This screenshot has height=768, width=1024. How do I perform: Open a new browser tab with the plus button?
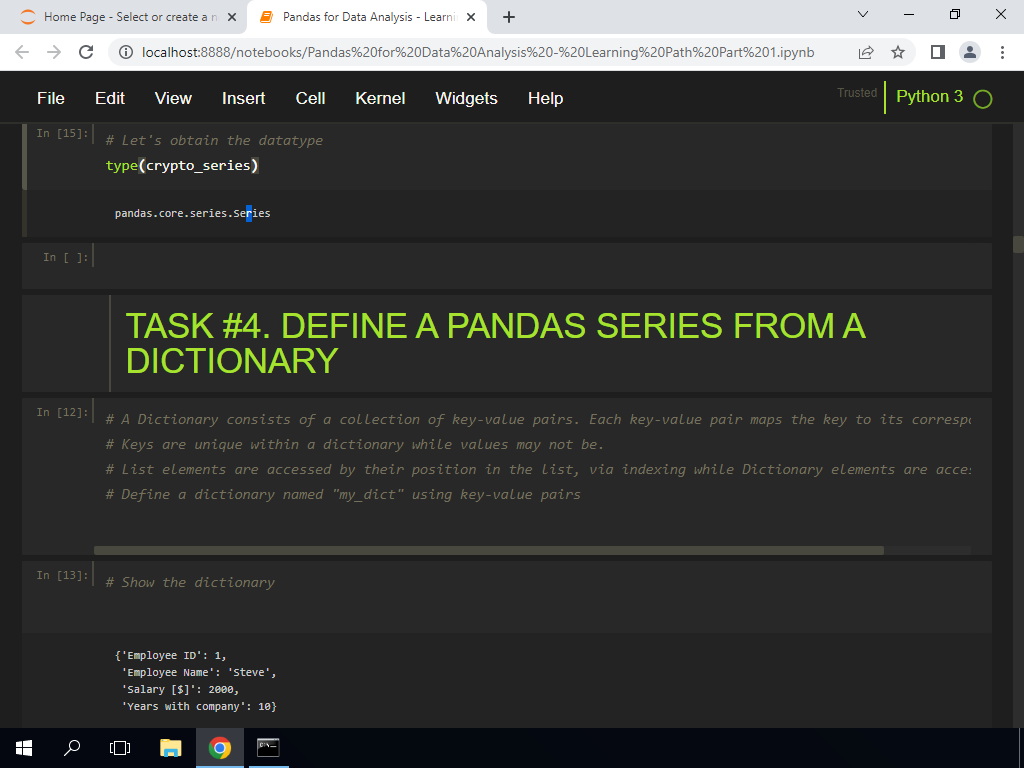click(x=510, y=16)
